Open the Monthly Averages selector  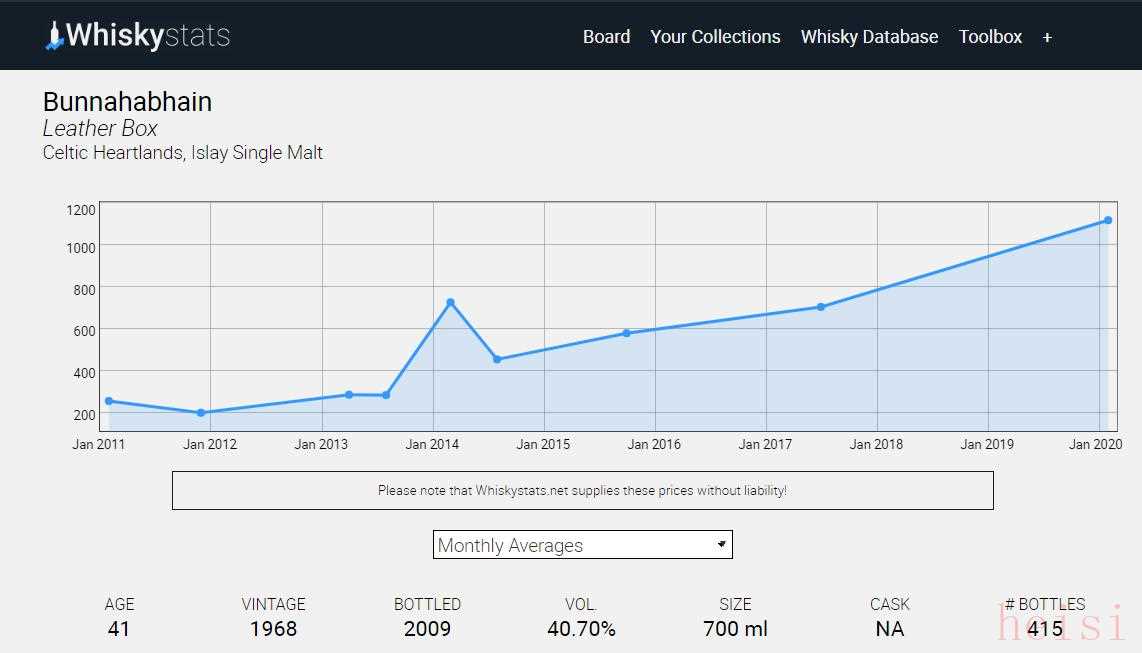pos(582,545)
